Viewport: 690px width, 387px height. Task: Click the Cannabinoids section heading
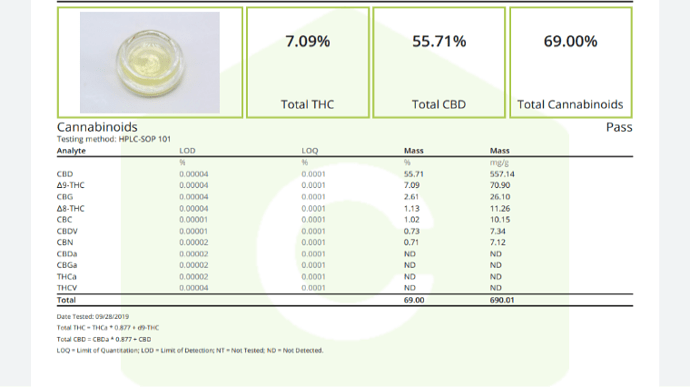(x=97, y=127)
